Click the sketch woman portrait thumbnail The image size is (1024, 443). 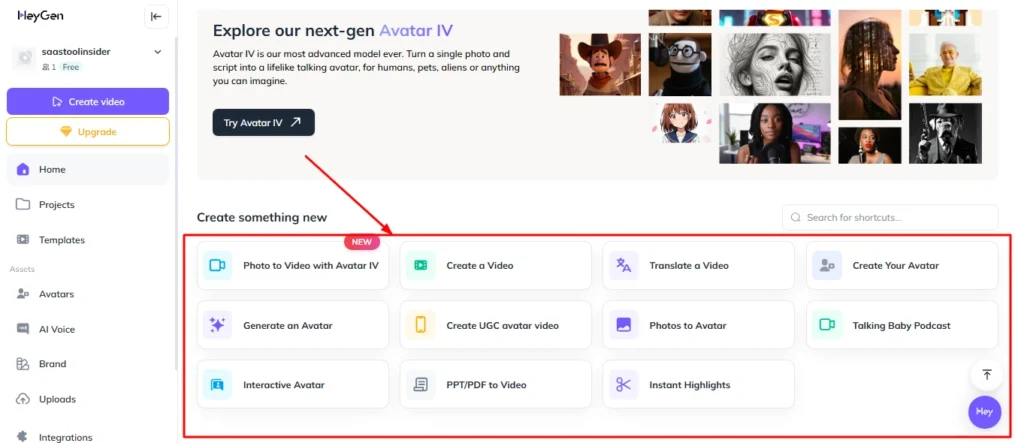(775, 65)
